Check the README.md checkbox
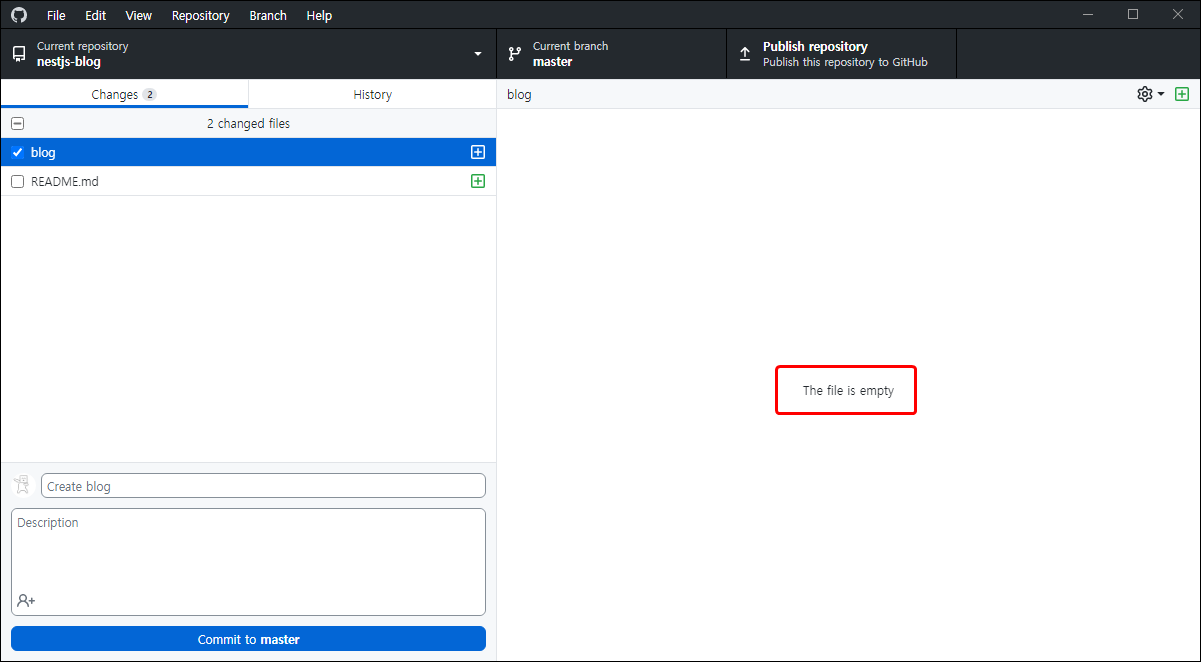Image resolution: width=1201 pixels, height=662 pixels. coord(17,181)
